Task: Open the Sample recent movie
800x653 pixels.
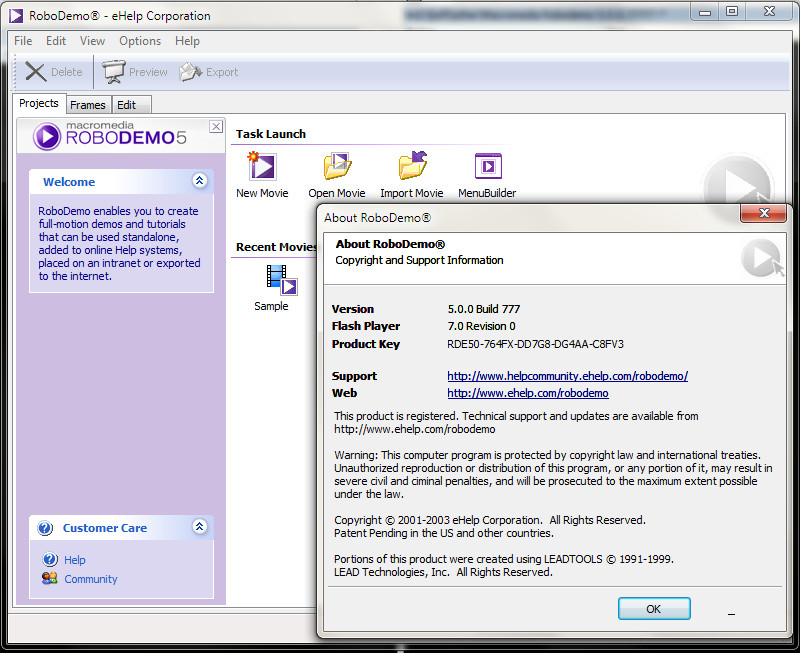Action: (x=271, y=281)
